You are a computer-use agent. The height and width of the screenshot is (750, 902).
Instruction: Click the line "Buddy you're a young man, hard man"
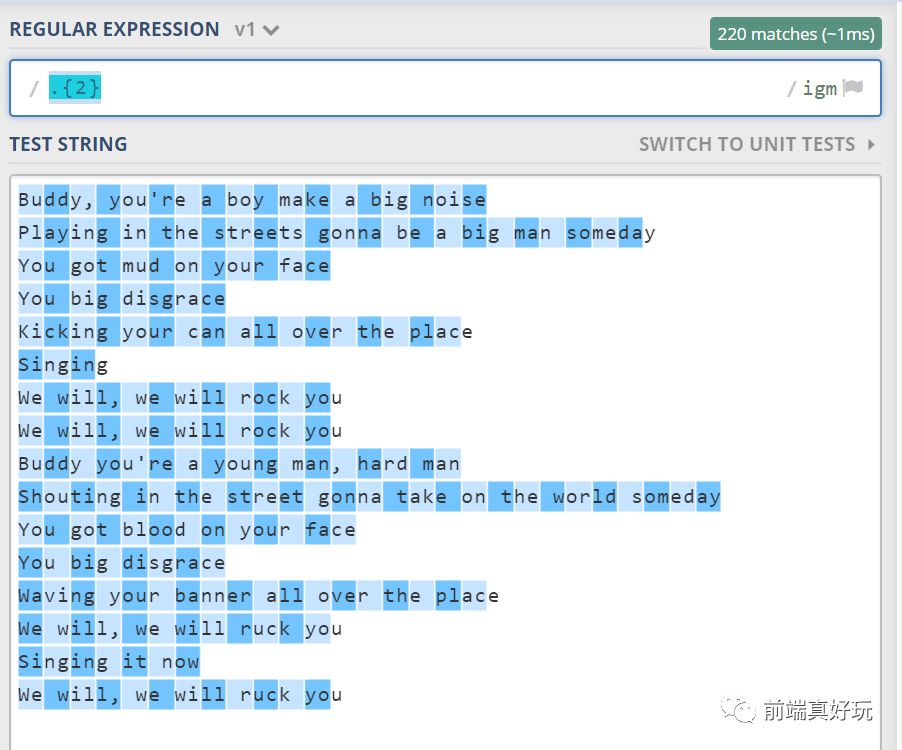click(239, 464)
